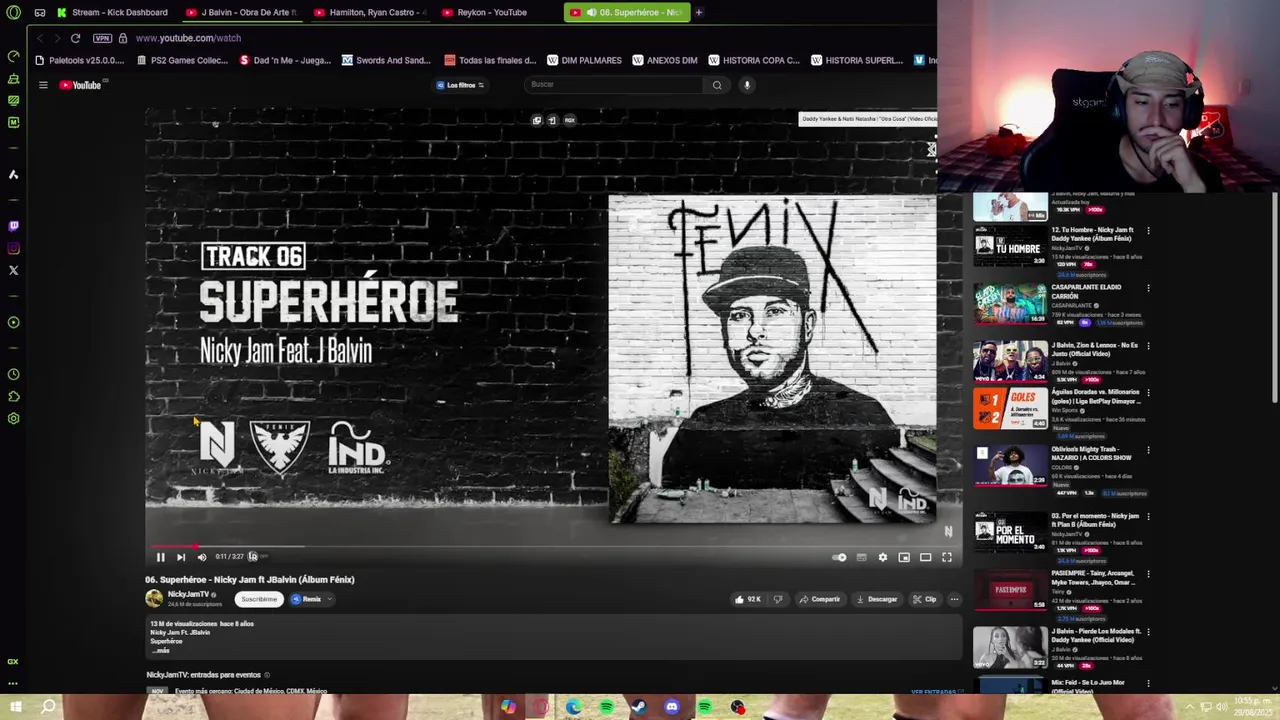This screenshot has height=720, width=1280.
Task: Play the 12. Tu Hombre suggested video
Action: (x=1010, y=247)
